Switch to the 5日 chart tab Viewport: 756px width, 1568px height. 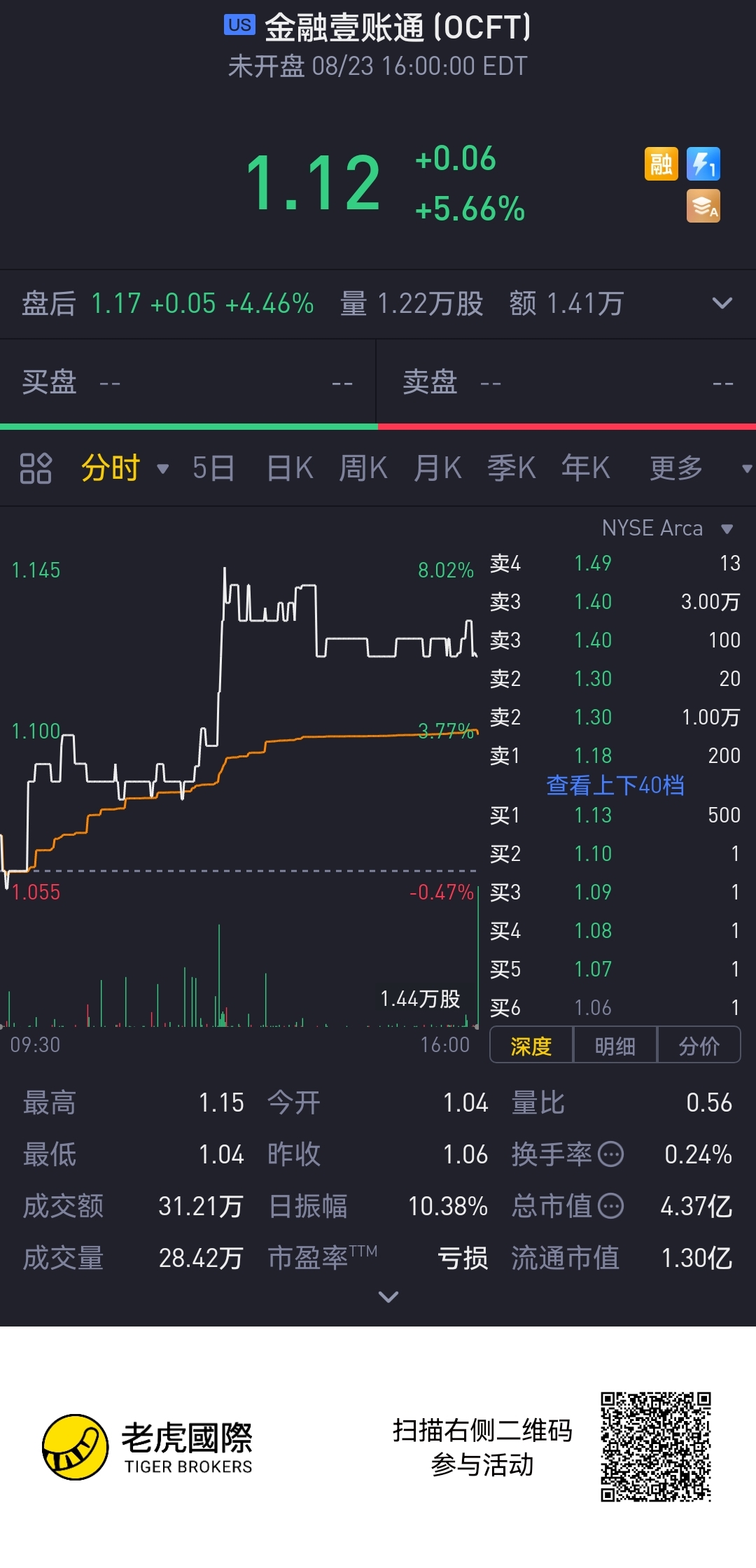click(x=213, y=468)
